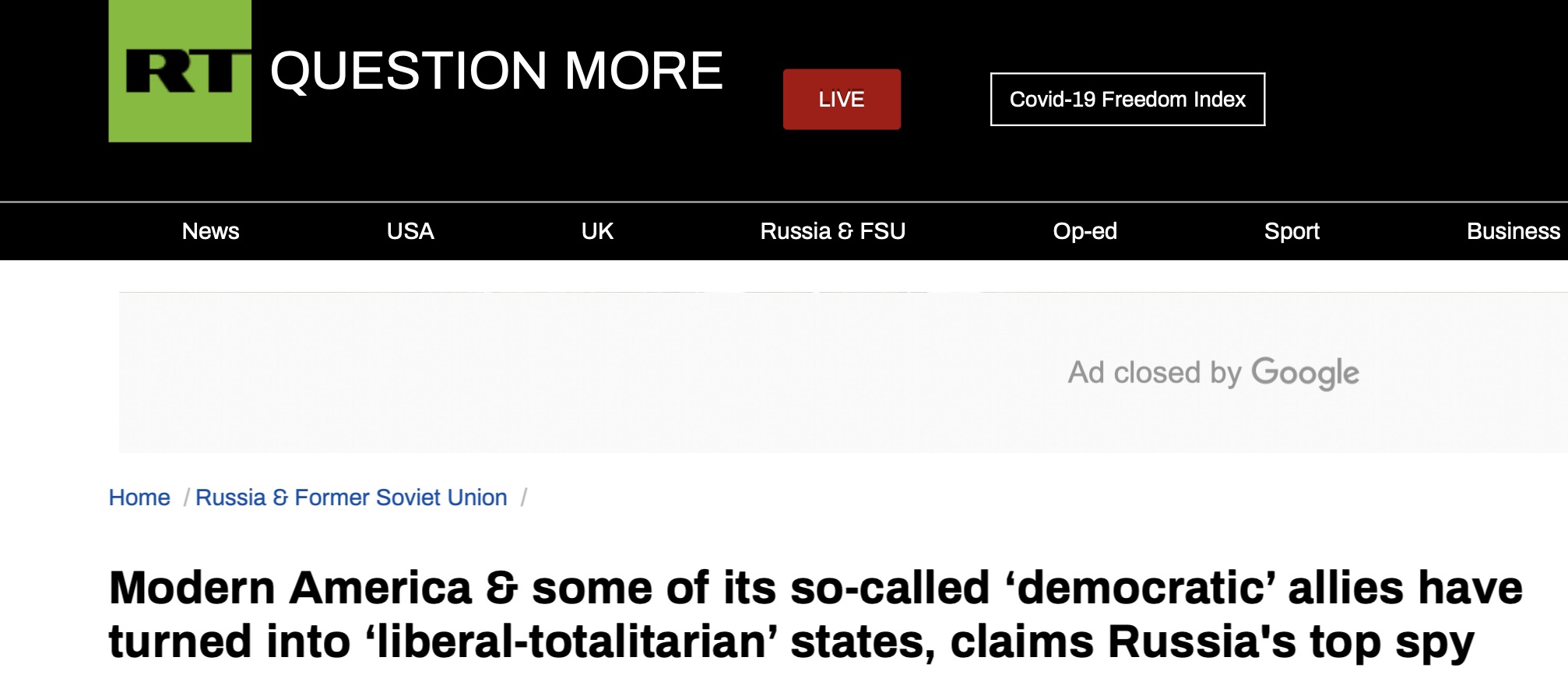The height and width of the screenshot is (696, 1568).
Task: Click the QUESTION MORE slogan text
Action: 497,70
